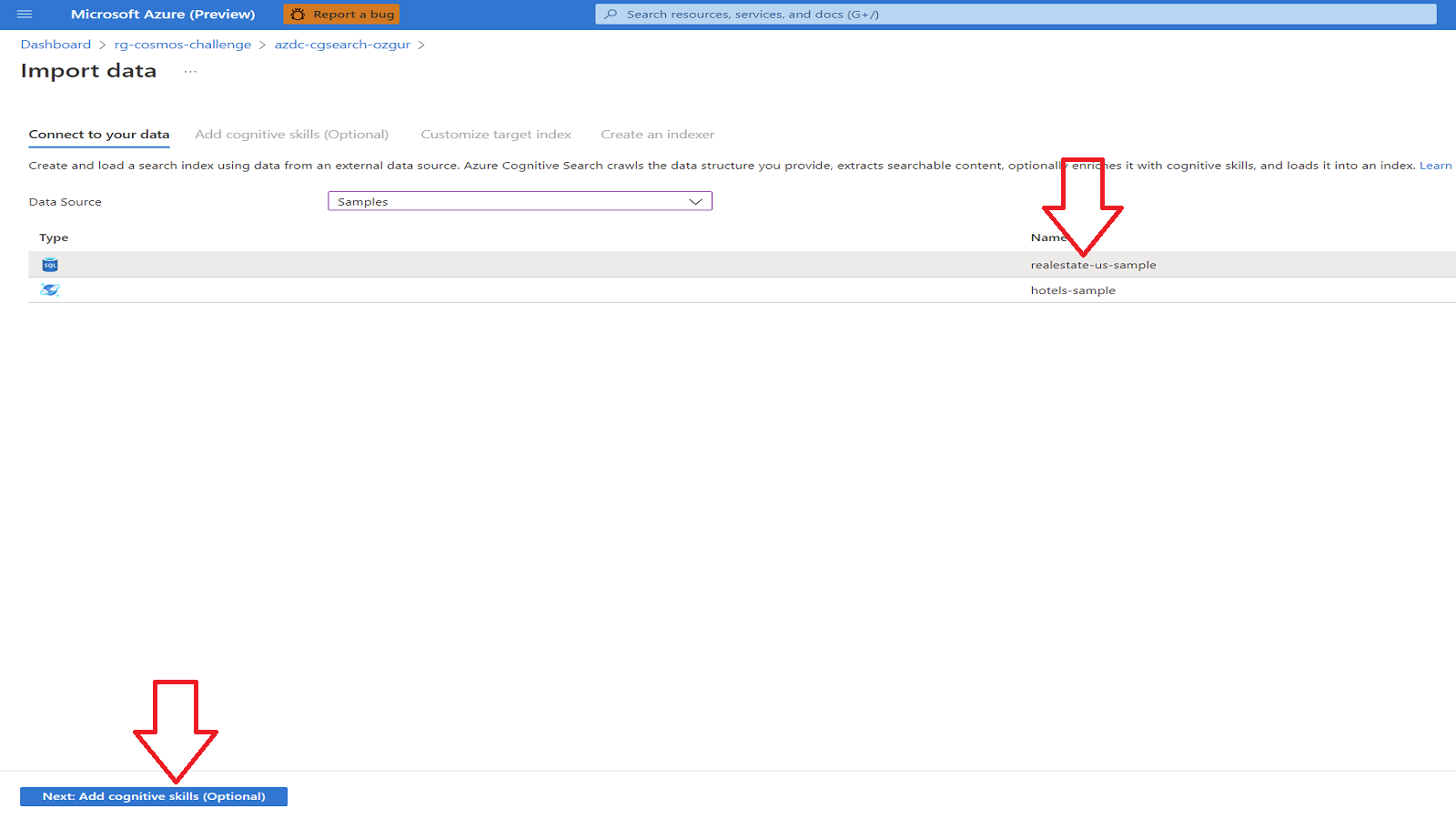Click the hamburger menu icon

(25, 14)
